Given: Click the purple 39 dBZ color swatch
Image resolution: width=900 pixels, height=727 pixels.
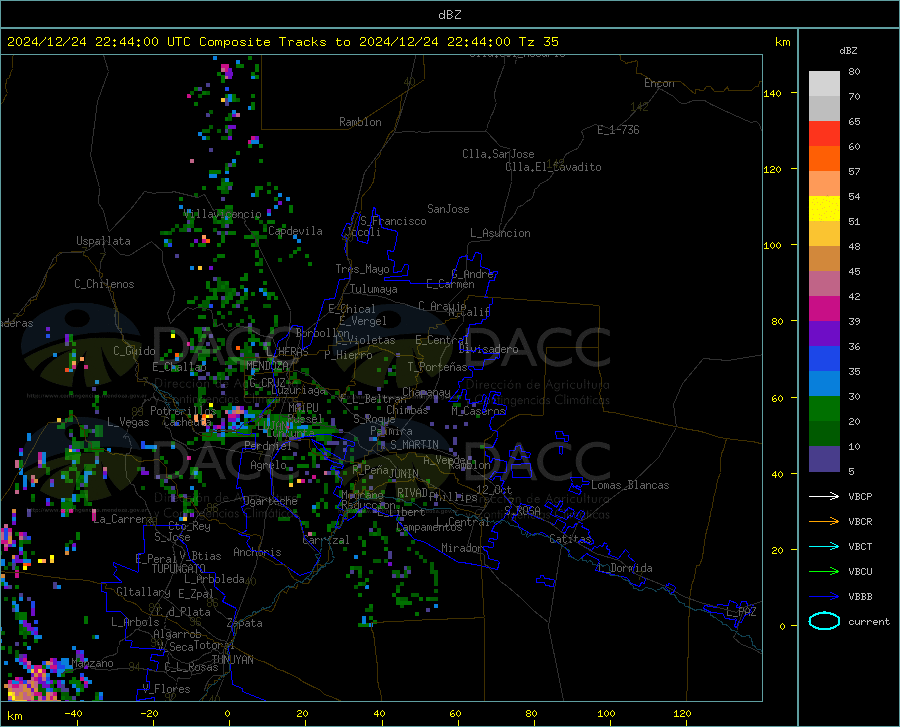Looking at the screenshot, I should point(824,334).
